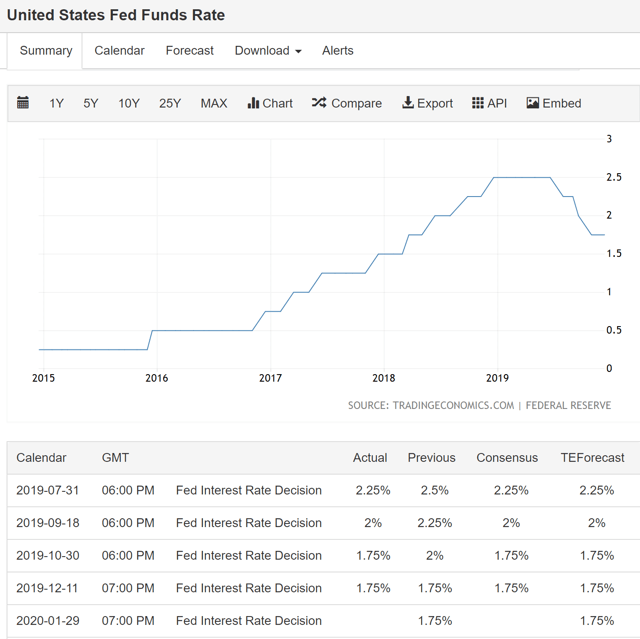Expand the Download dropdown menu
Viewport: 640px width, 639px height.
(x=267, y=51)
